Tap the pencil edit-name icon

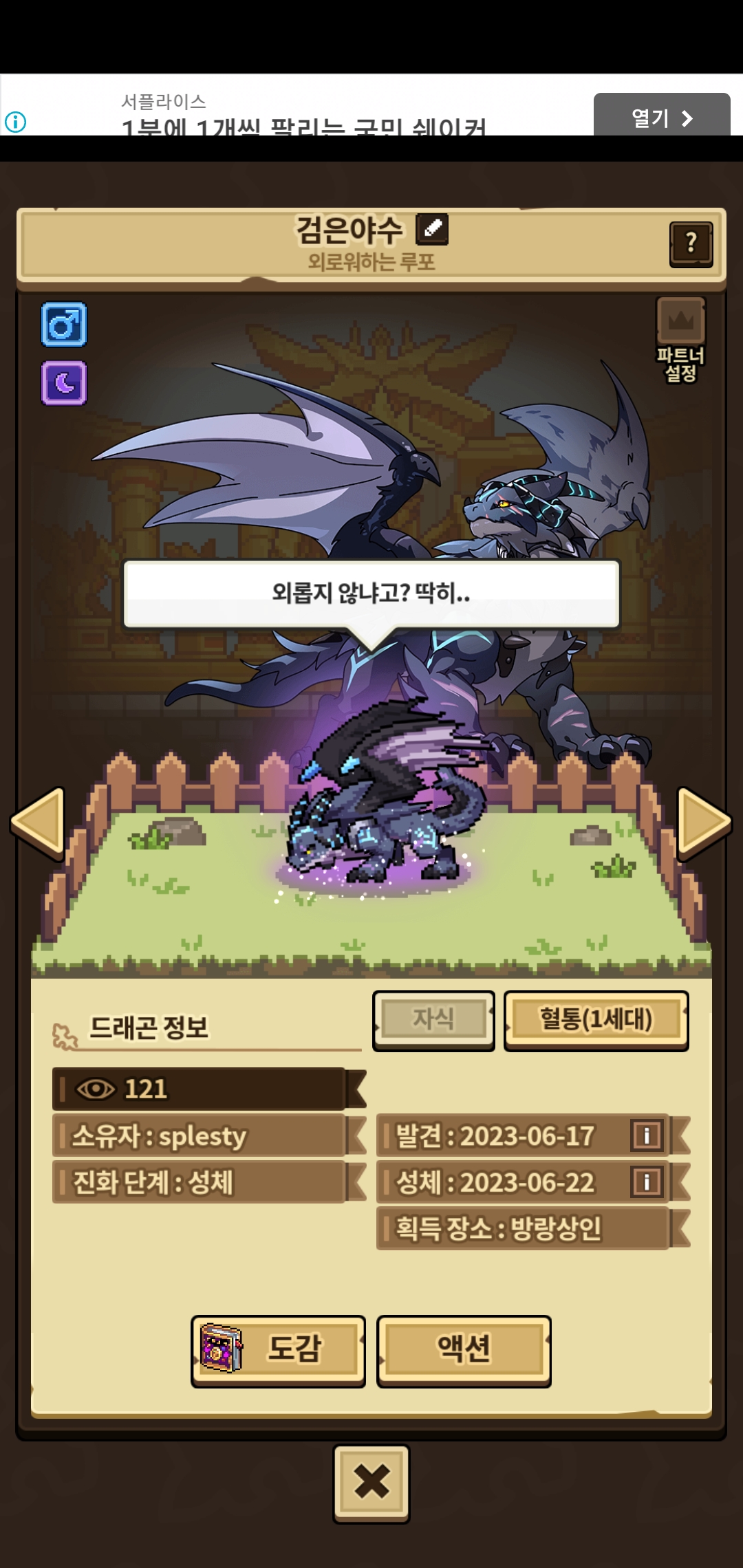[432, 229]
